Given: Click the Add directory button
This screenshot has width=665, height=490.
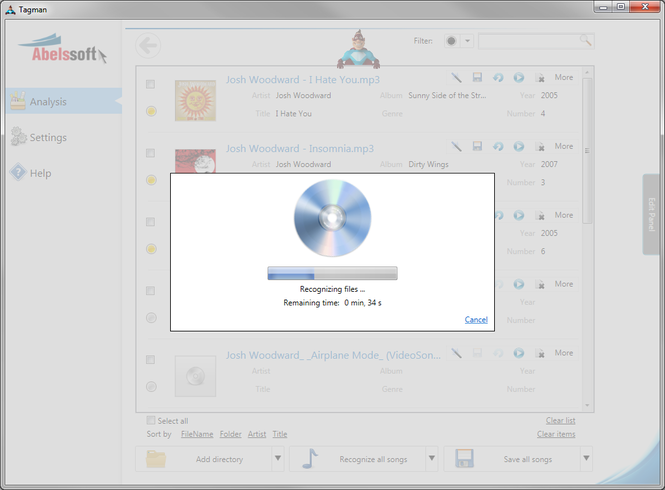Looking at the screenshot, I should coord(204,459).
